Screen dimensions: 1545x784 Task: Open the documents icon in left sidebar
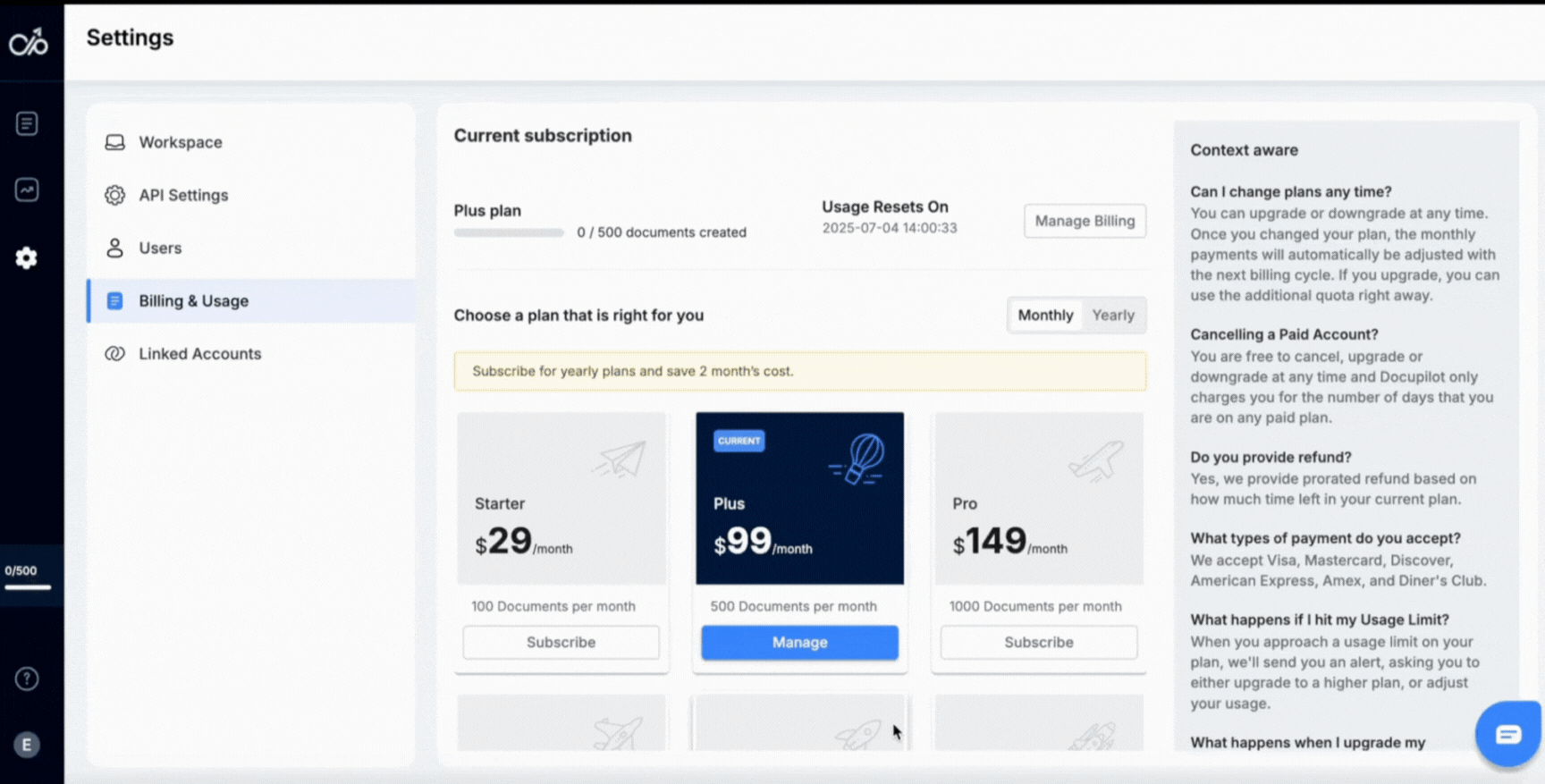click(x=27, y=123)
